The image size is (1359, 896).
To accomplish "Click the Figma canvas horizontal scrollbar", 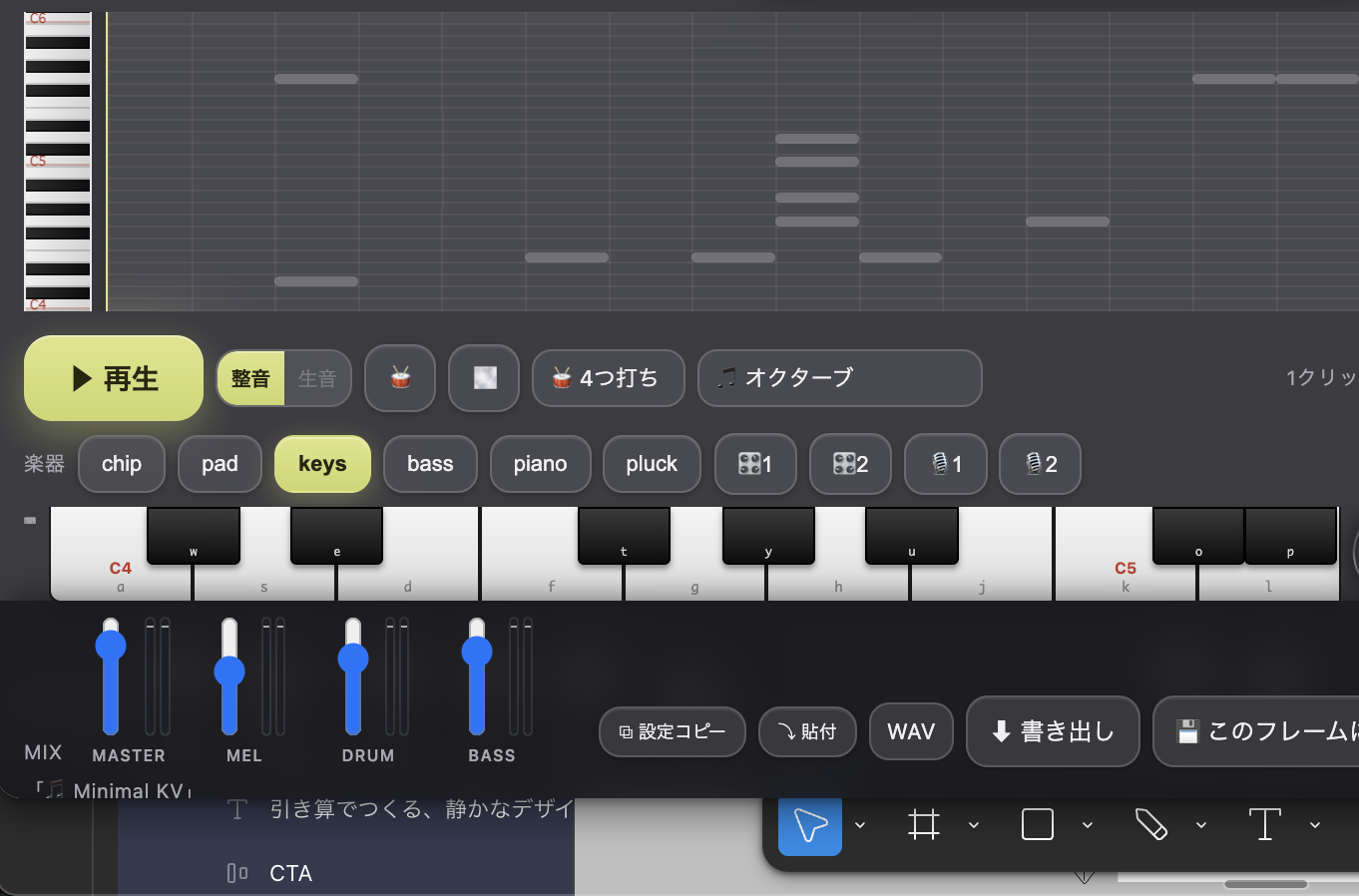I will (x=1265, y=884).
